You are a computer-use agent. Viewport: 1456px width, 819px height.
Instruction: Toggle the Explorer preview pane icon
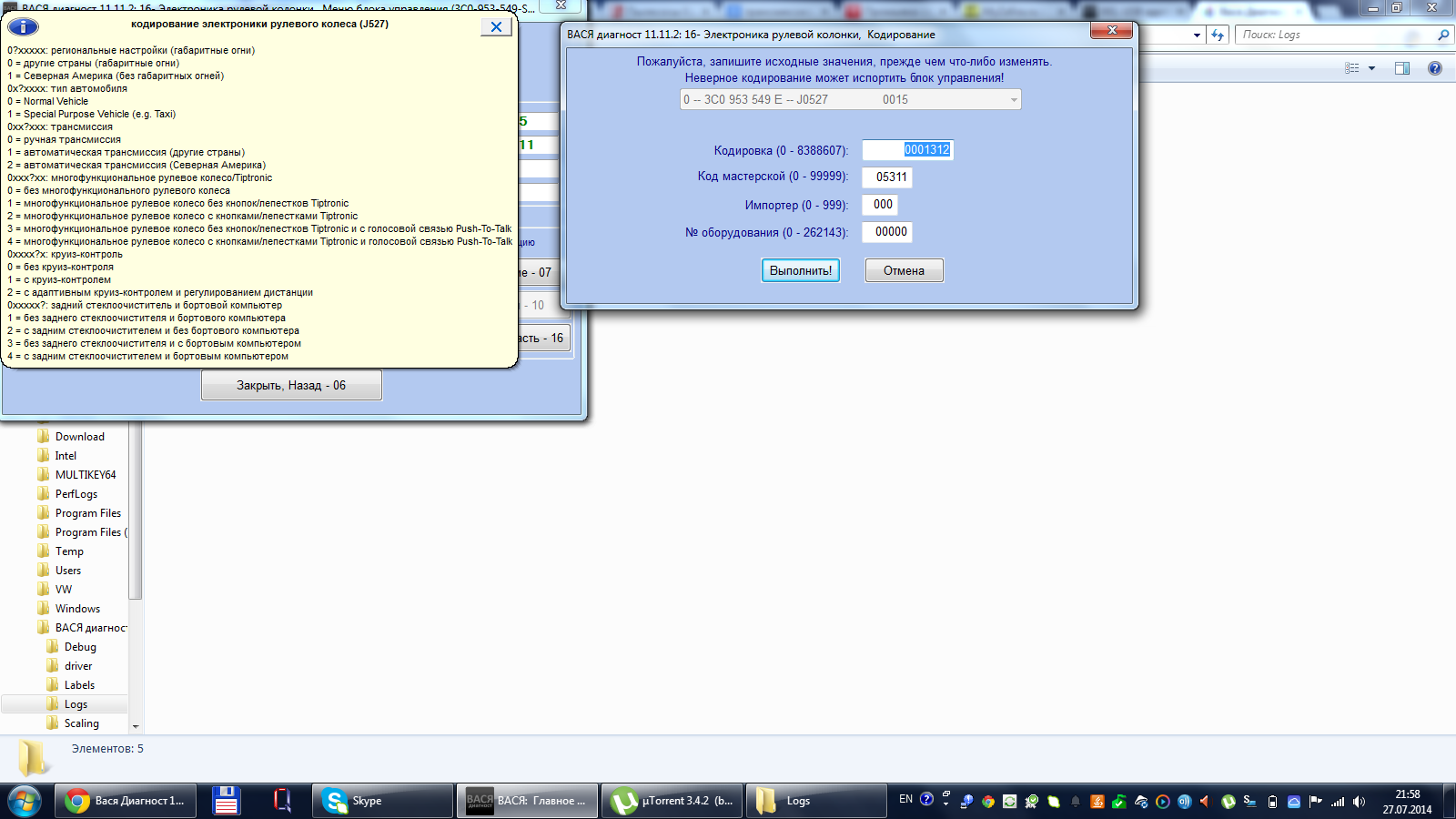coord(1401,68)
